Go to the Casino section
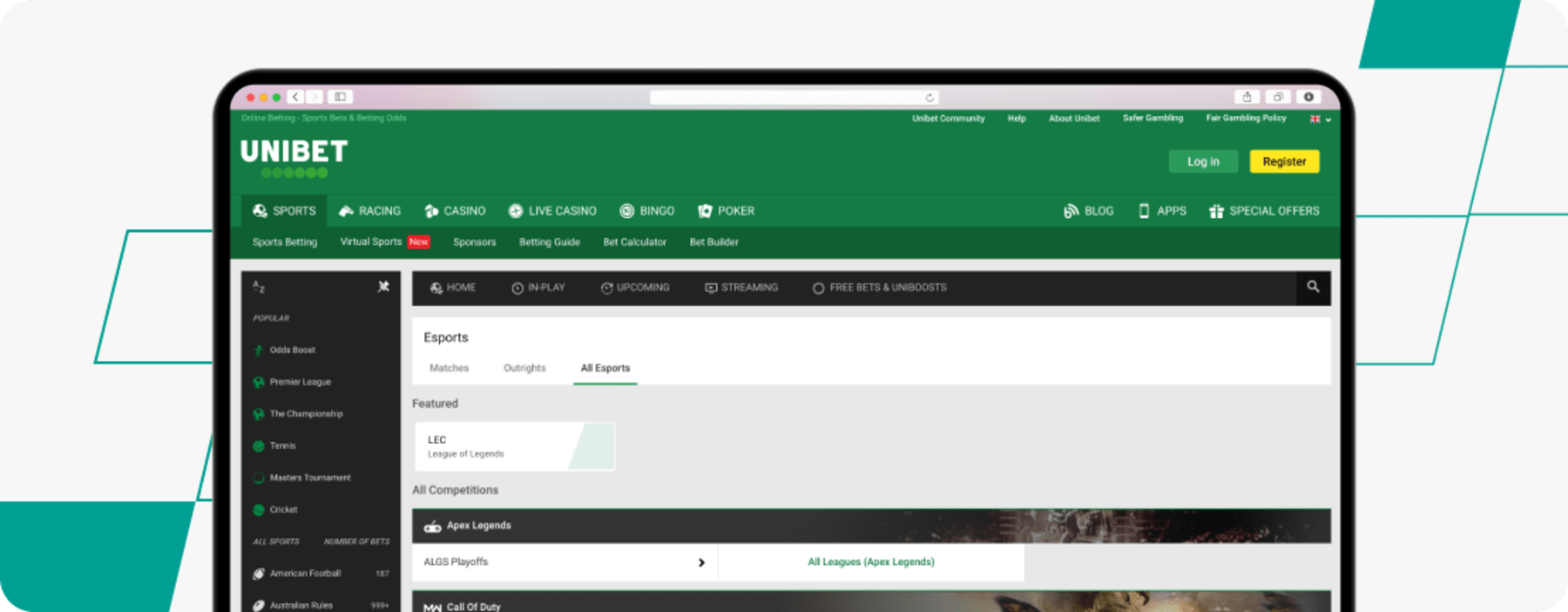This screenshot has height=612, width=1568. [x=455, y=211]
